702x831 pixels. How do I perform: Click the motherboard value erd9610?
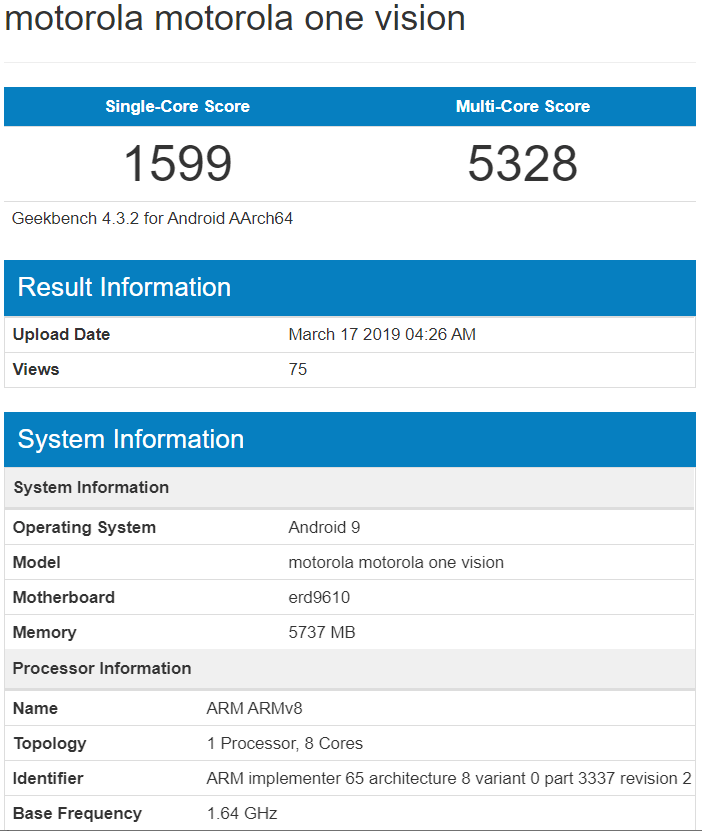click(x=319, y=597)
